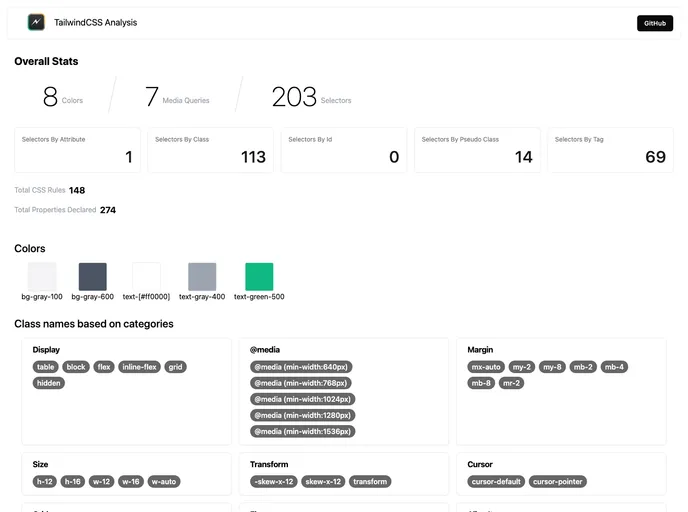Viewport: 688px width, 512px height.
Task: Click the Margin category heading
Action: 480,350
